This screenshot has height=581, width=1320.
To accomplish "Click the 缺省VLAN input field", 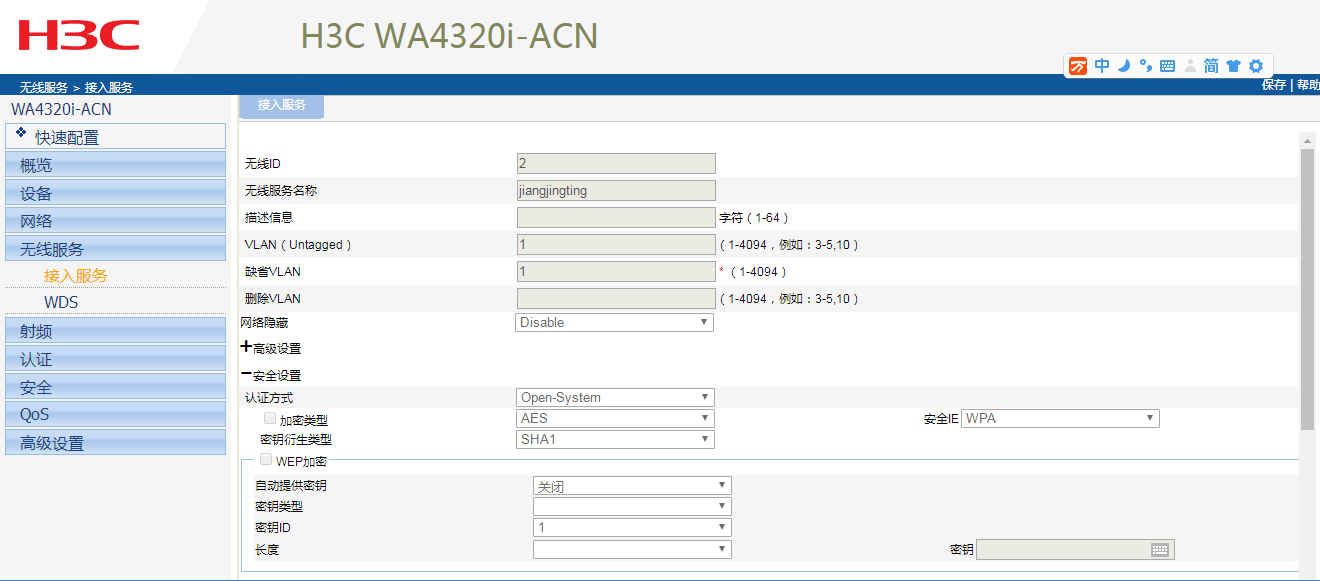I will (x=616, y=271).
